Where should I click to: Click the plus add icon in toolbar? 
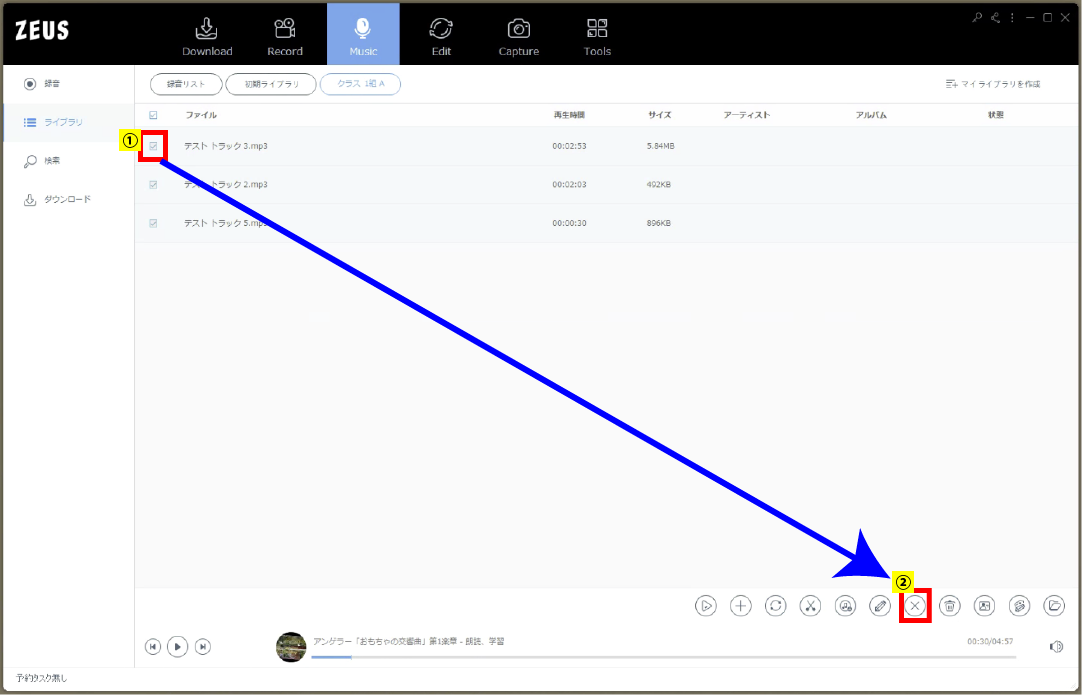pos(740,605)
